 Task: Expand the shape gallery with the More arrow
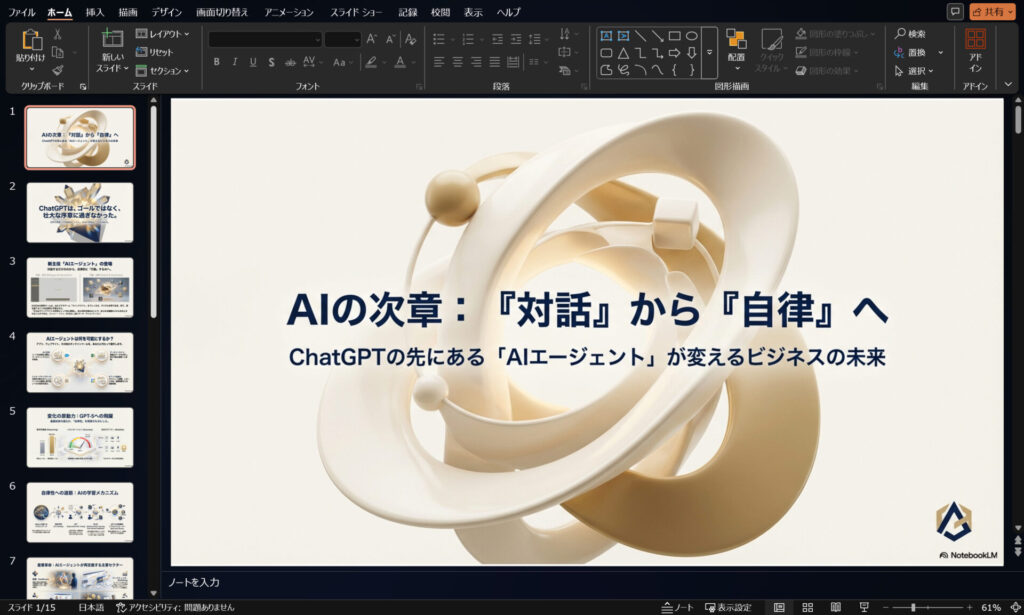pos(709,52)
